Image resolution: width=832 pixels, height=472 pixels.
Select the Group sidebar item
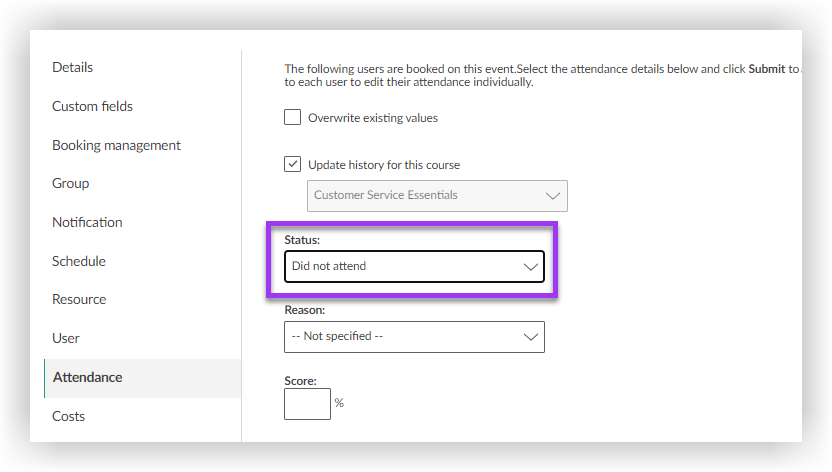[x=71, y=183]
